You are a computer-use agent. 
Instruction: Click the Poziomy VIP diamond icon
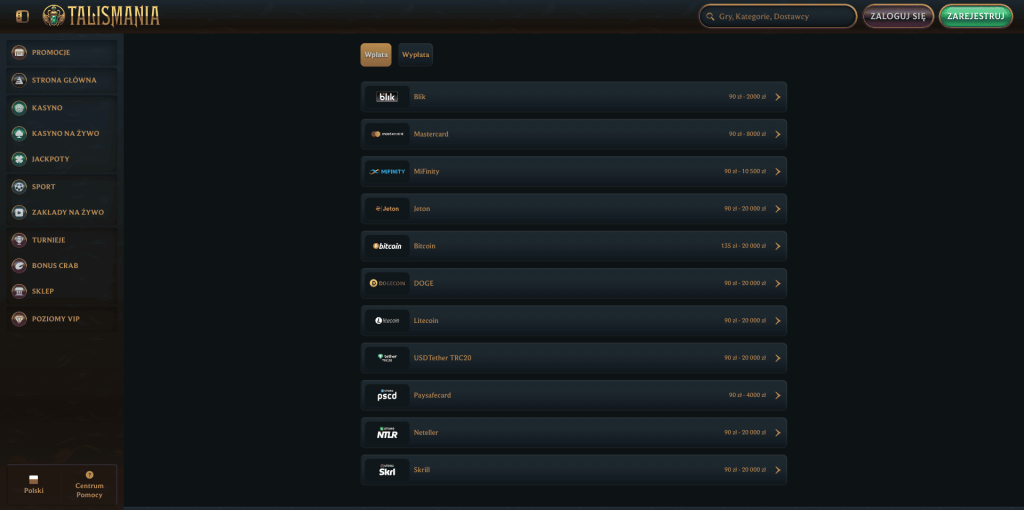[x=19, y=318]
